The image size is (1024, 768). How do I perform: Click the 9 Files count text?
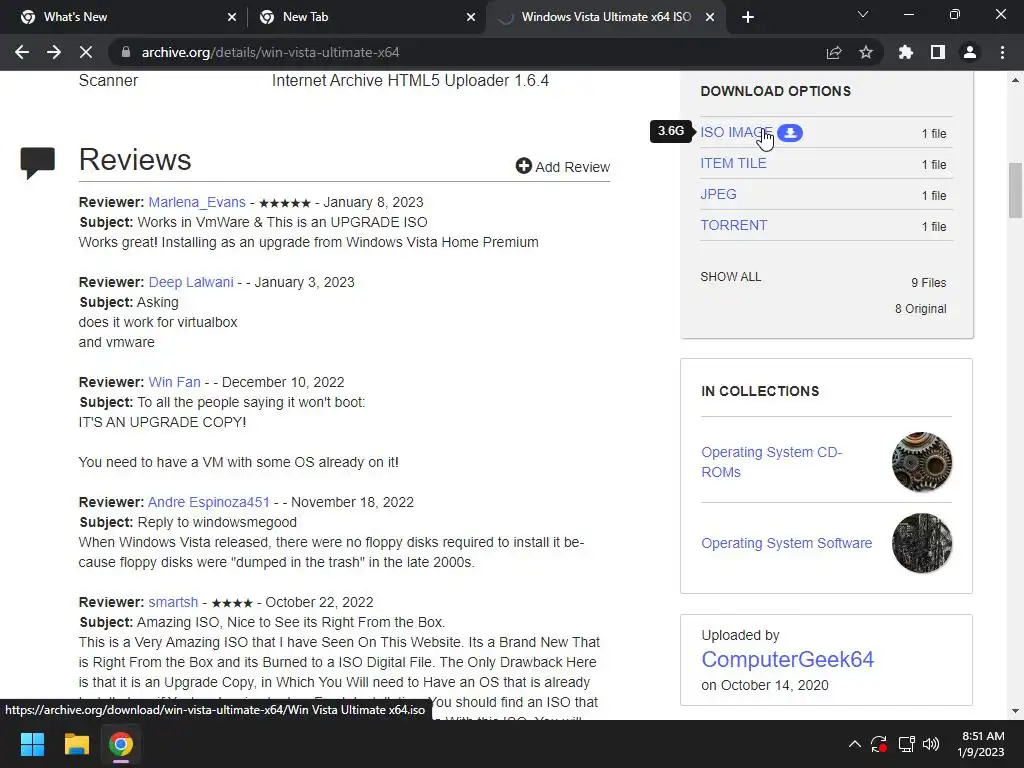pyautogui.click(x=929, y=283)
